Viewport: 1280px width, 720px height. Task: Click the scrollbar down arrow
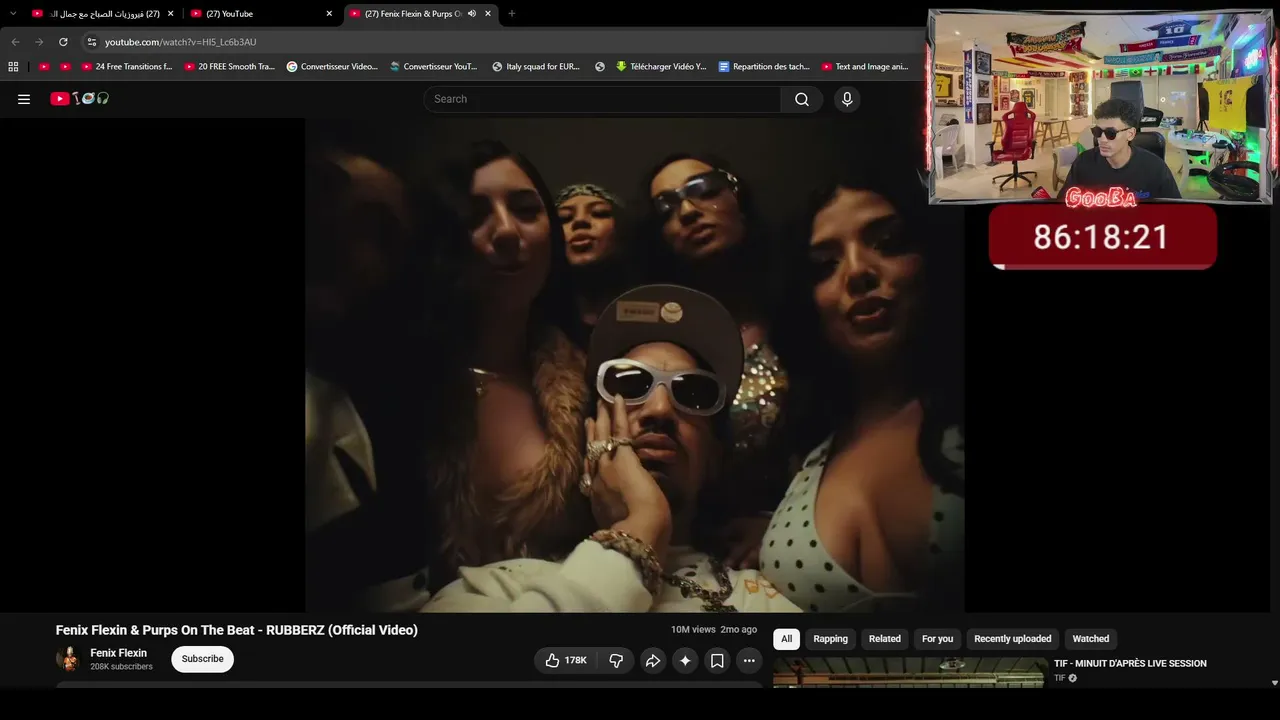pyautogui.click(x=1274, y=683)
